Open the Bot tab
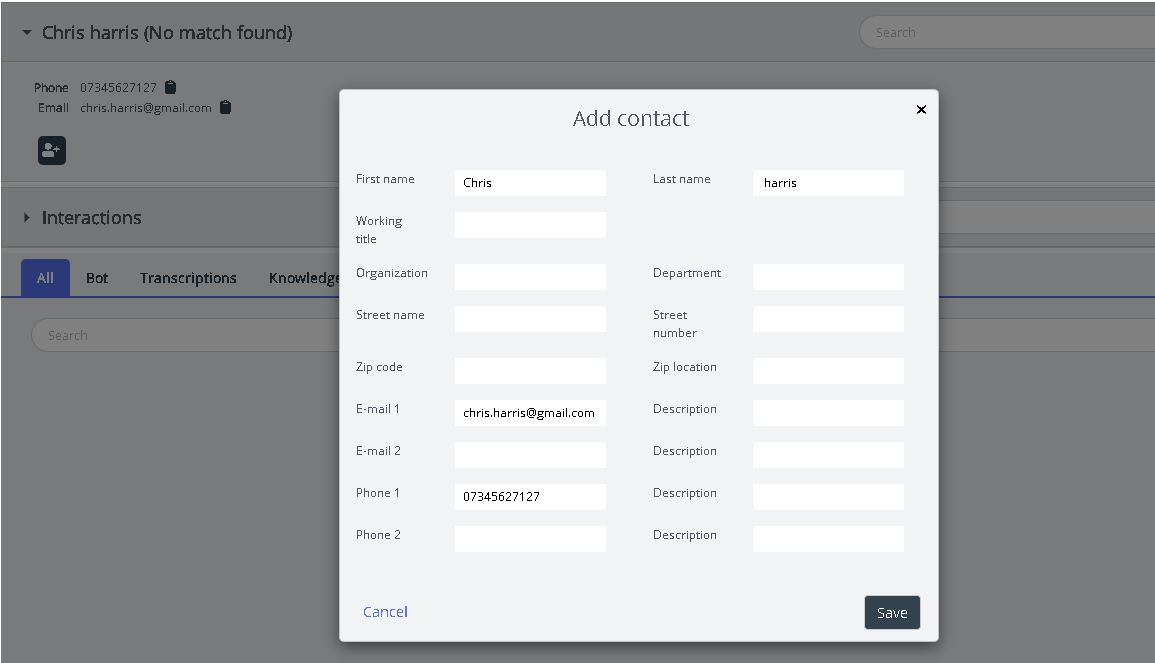Image resolution: width=1155 pixels, height=663 pixels. pyautogui.click(x=97, y=278)
